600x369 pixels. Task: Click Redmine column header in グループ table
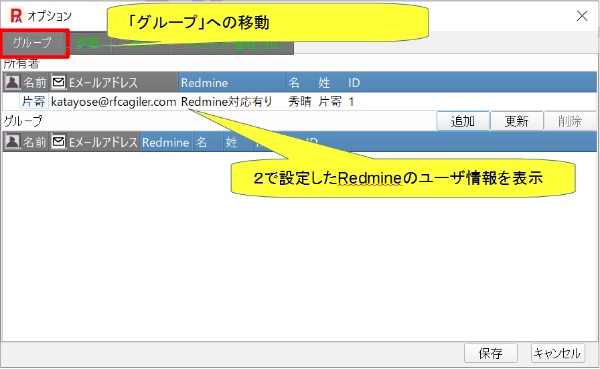coord(166,142)
